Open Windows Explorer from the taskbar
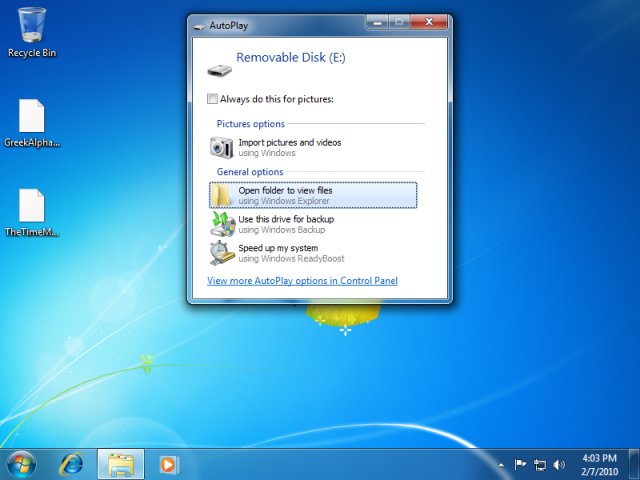Viewport: 640px width, 480px height. click(120, 464)
